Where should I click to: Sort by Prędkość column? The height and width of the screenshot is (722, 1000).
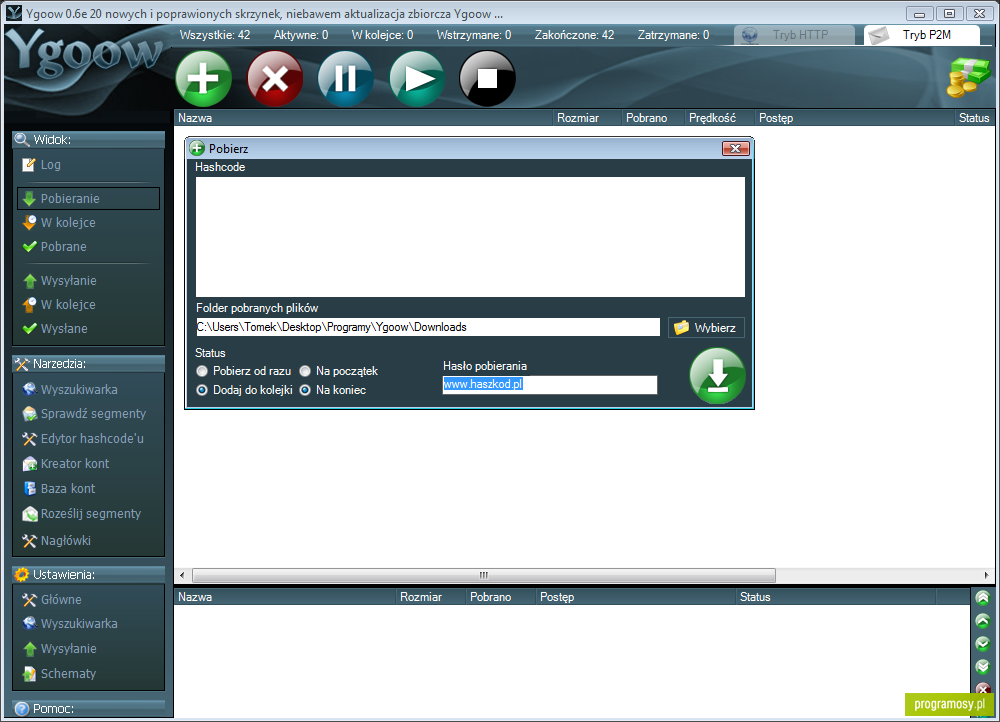(x=719, y=118)
